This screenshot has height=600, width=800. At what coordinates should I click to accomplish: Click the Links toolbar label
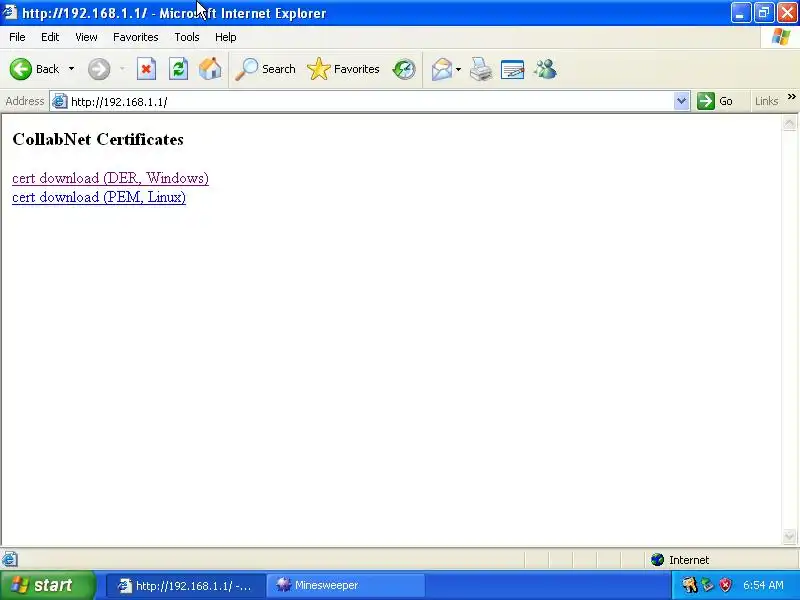tap(766, 101)
